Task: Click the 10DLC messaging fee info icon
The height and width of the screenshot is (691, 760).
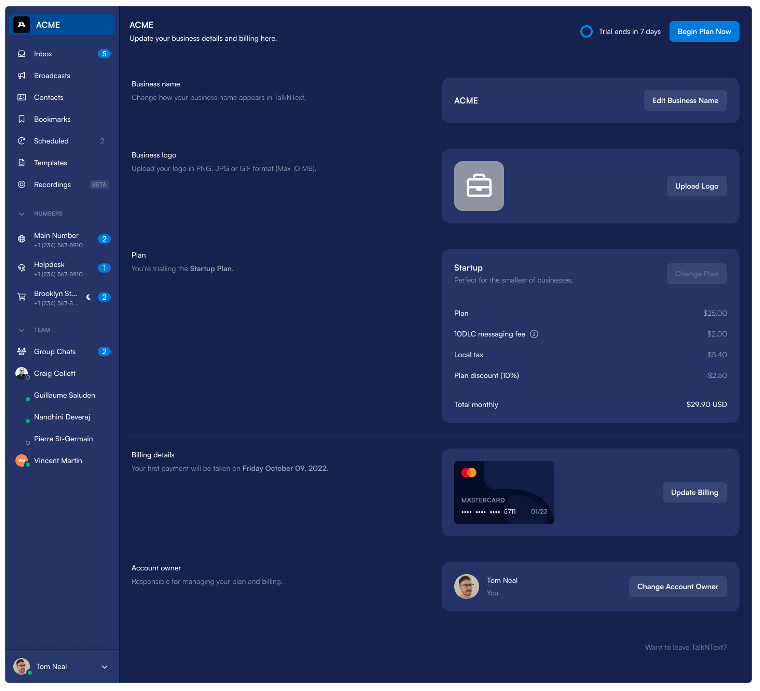Action: click(534, 334)
